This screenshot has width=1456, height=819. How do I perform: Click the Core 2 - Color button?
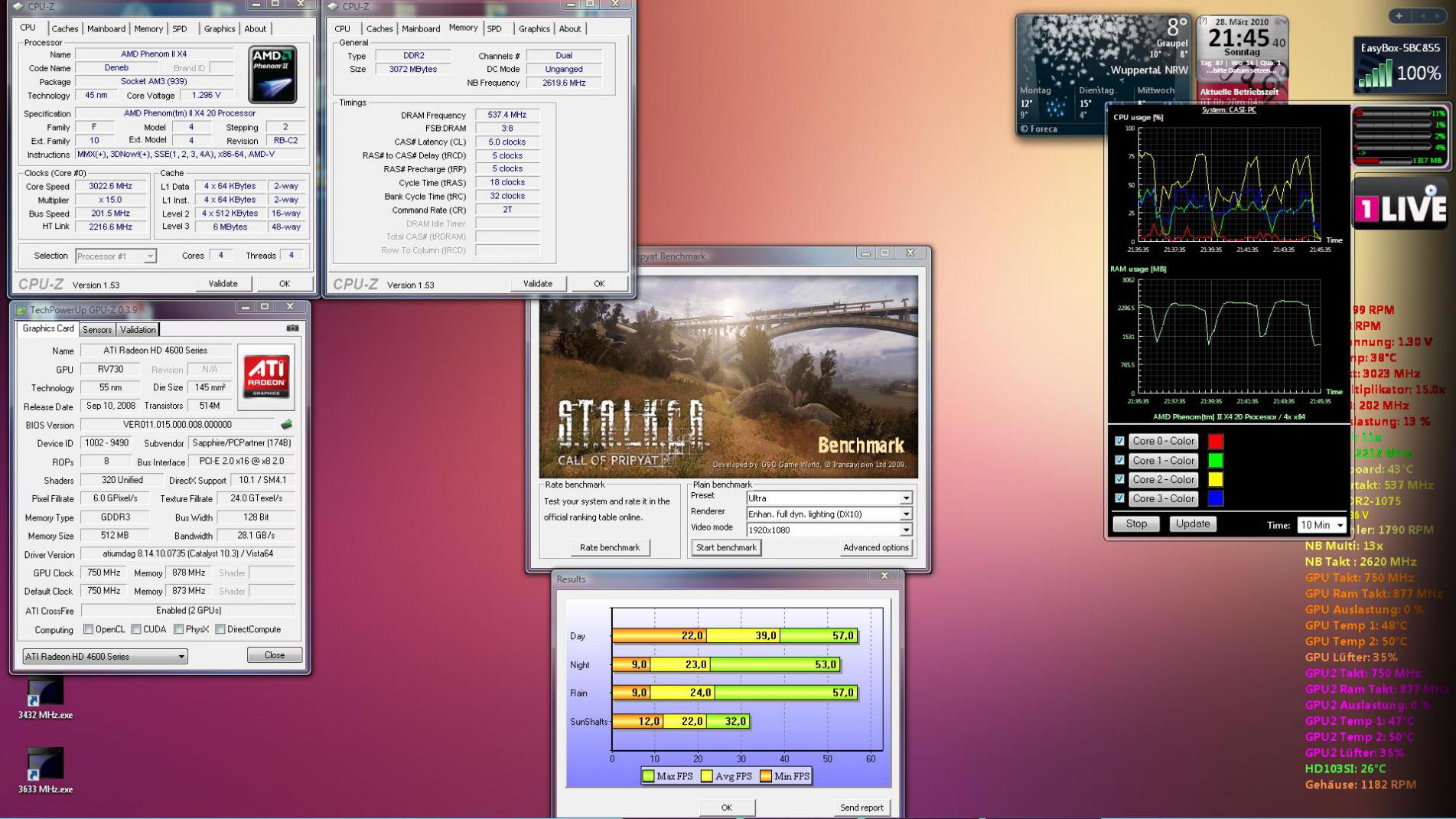[1163, 479]
